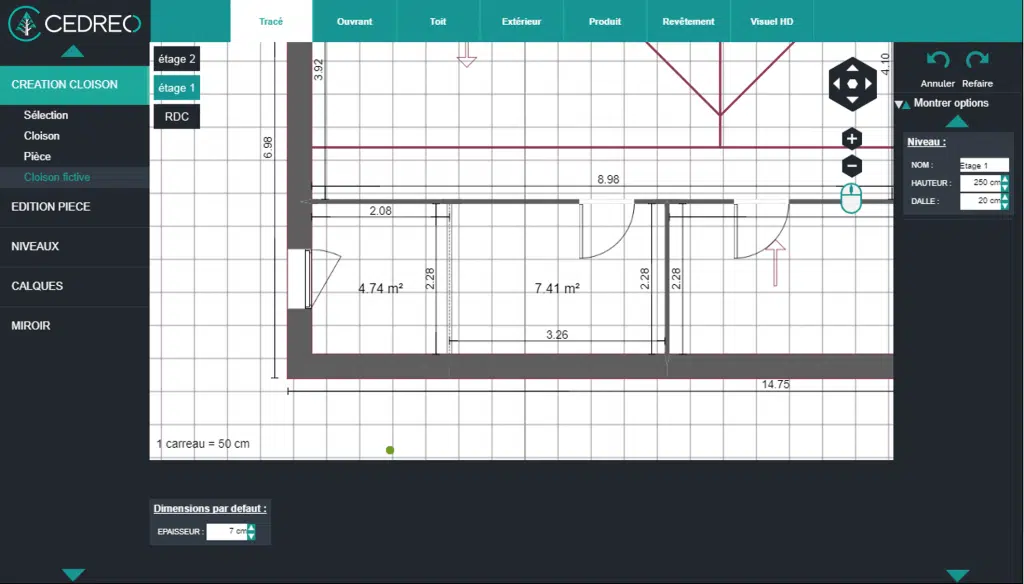Switch to the étage 2 level

coord(176,59)
